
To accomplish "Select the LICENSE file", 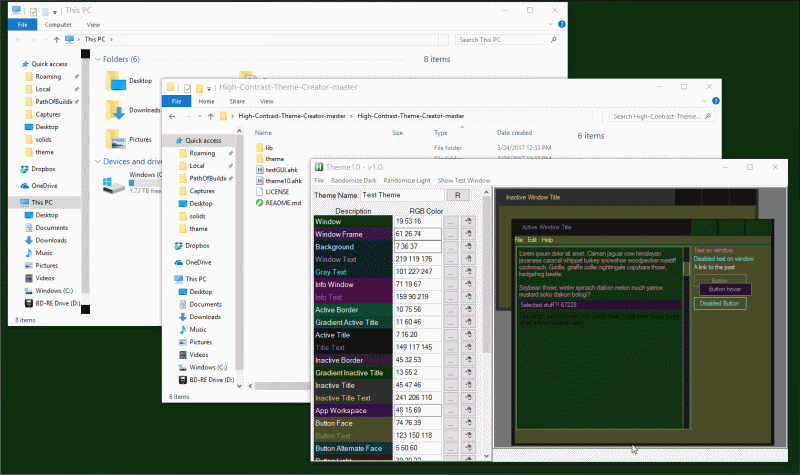I will pyautogui.click(x=277, y=190).
